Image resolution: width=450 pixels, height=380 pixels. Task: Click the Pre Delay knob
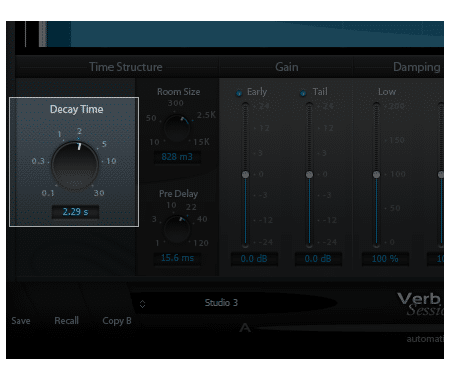click(x=177, y=229)
